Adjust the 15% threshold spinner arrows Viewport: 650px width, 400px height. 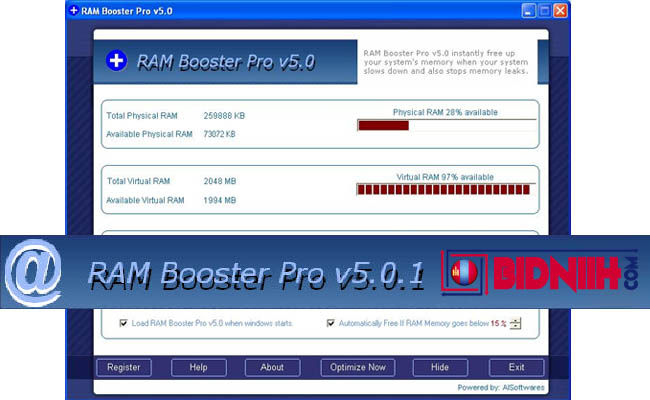pos(515,323)
